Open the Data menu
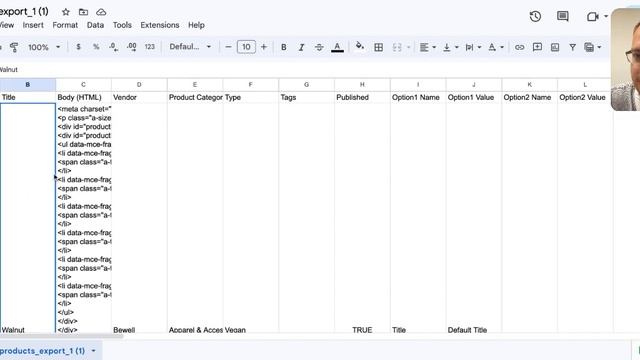This screenshot has height=360, width=640. pos(95,25)
